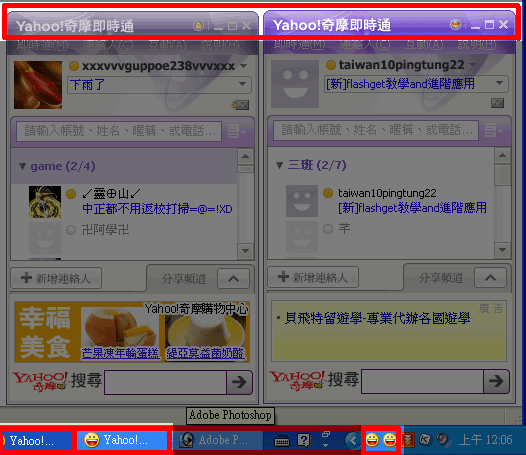Viewport: 526px width, 455px height.
Task: Collapse the game (2/4) group
Action: point(22,166)
